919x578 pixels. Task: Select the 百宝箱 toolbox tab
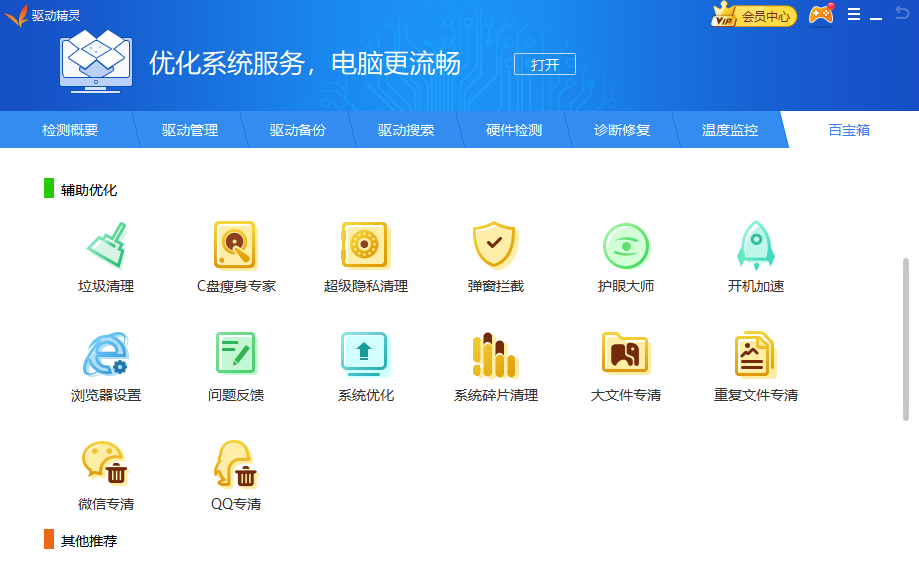[849, 130]
